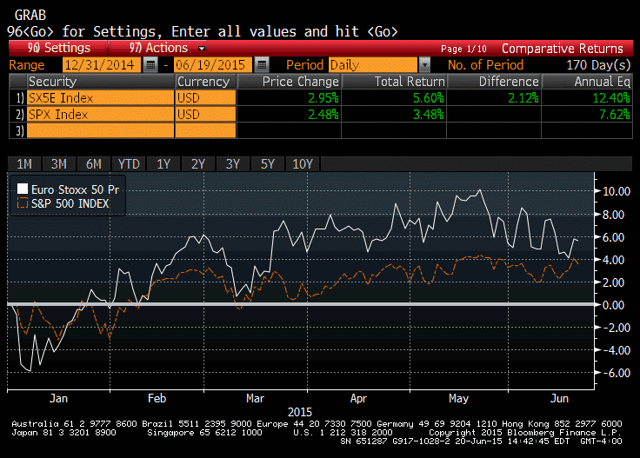The width and height of the screenshot is (640, 458).
Task: Edit the USD currency field for SX5E Index
Action: (206, 98)
